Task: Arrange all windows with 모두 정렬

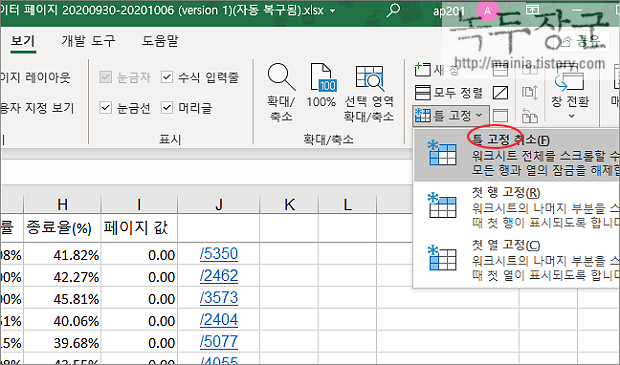Action: tap(449, 93)
